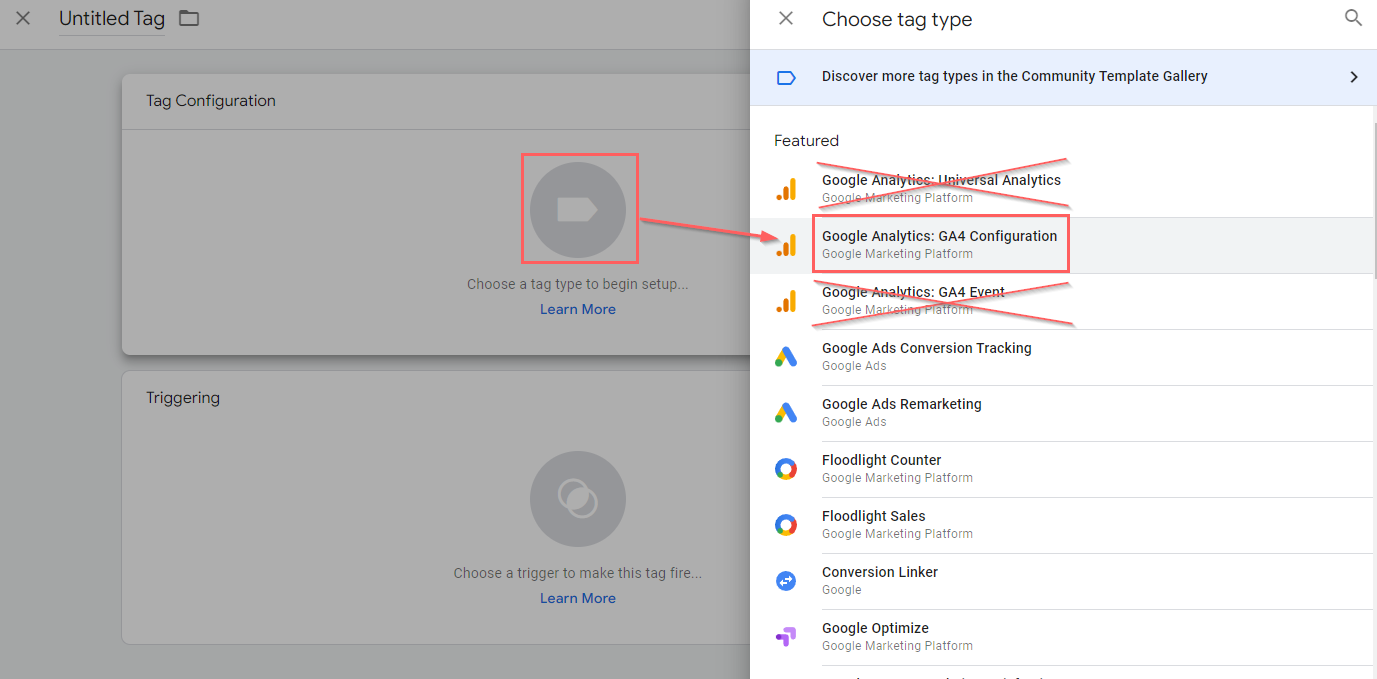
Task: Click the Conversion Linker blue icon
Action: pos(786,581)
